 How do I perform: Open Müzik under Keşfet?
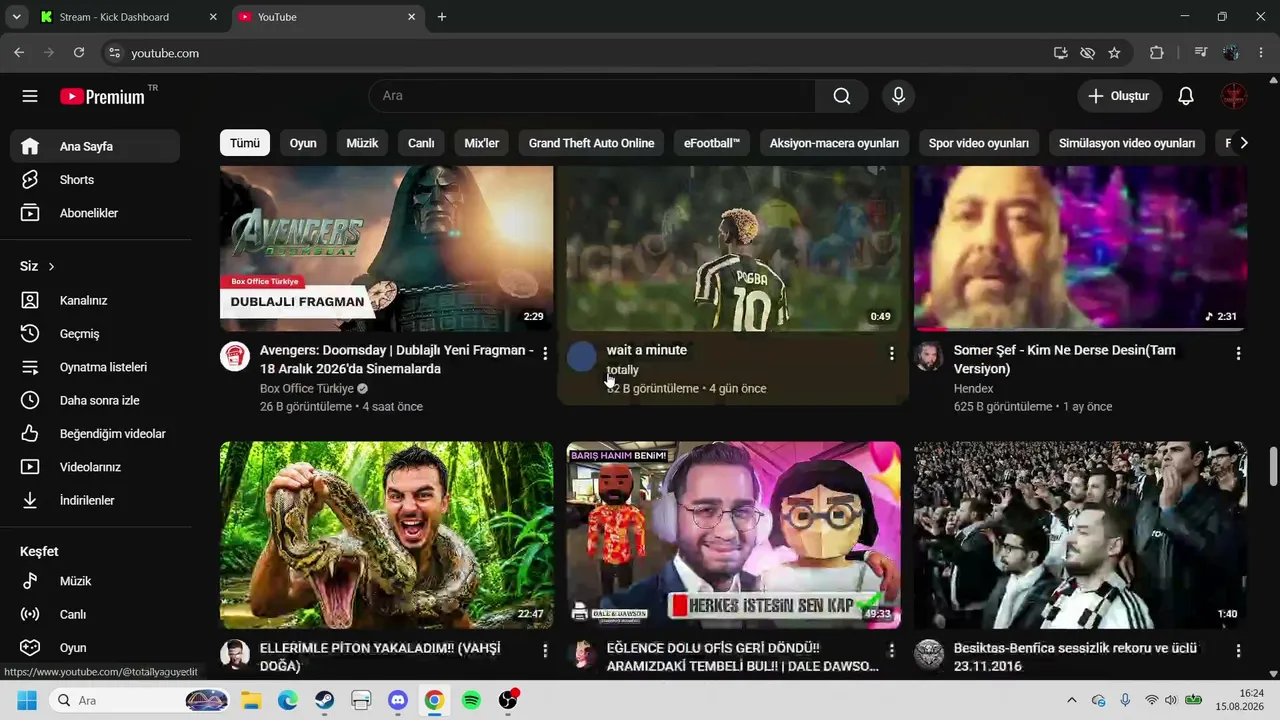pyautogui.click(x=96, y=581)
